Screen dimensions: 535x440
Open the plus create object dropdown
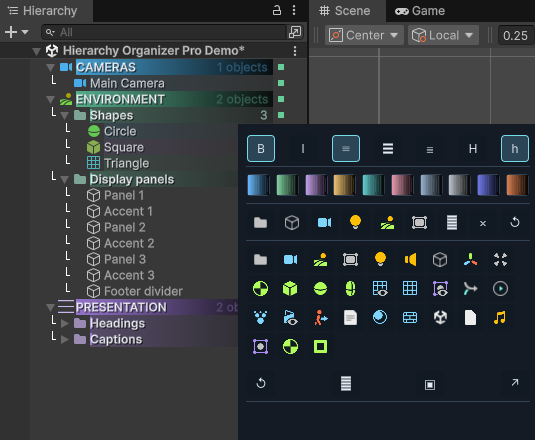click(x=16, y=32)
